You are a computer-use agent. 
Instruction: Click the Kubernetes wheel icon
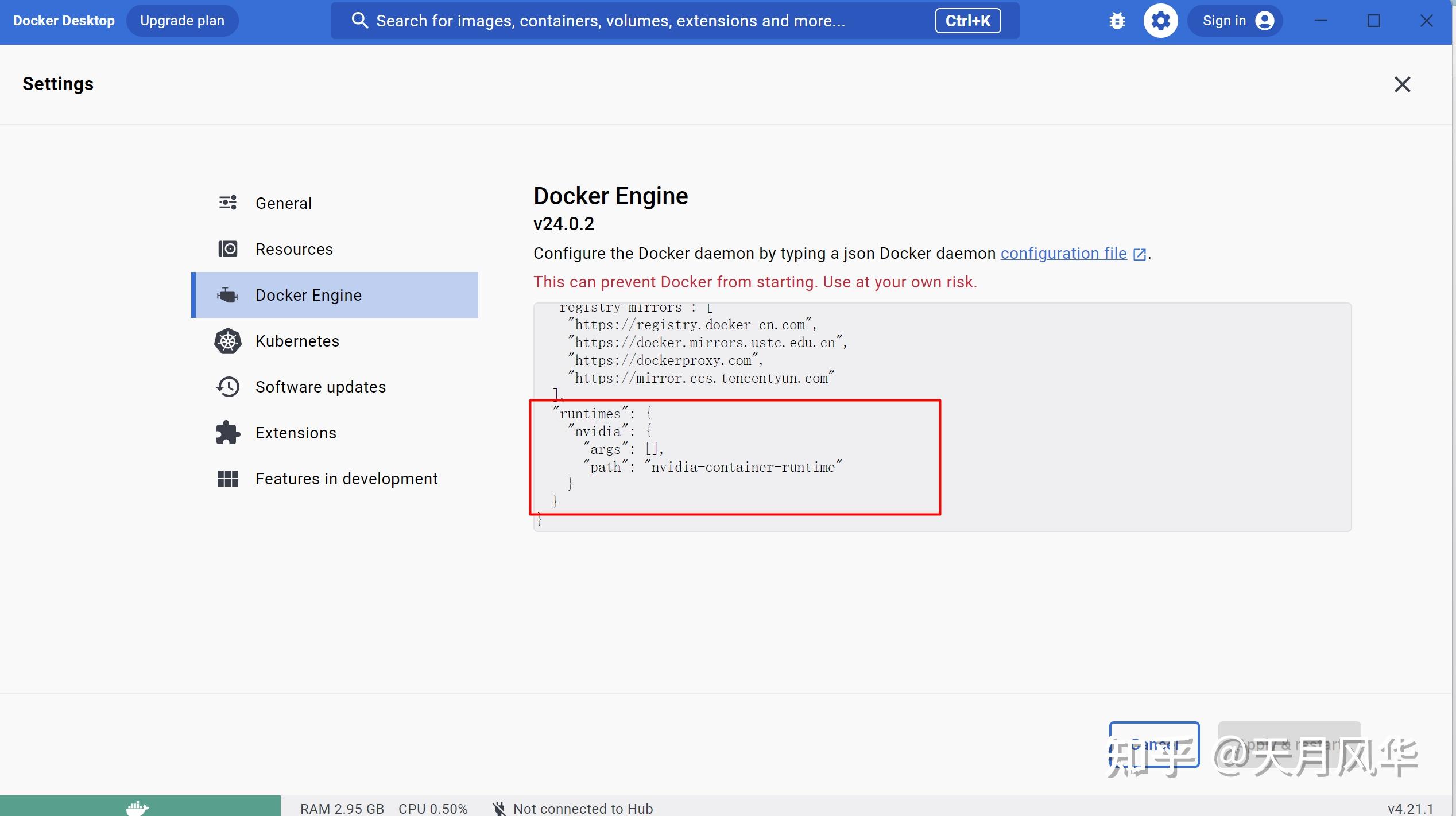point(227,341)
